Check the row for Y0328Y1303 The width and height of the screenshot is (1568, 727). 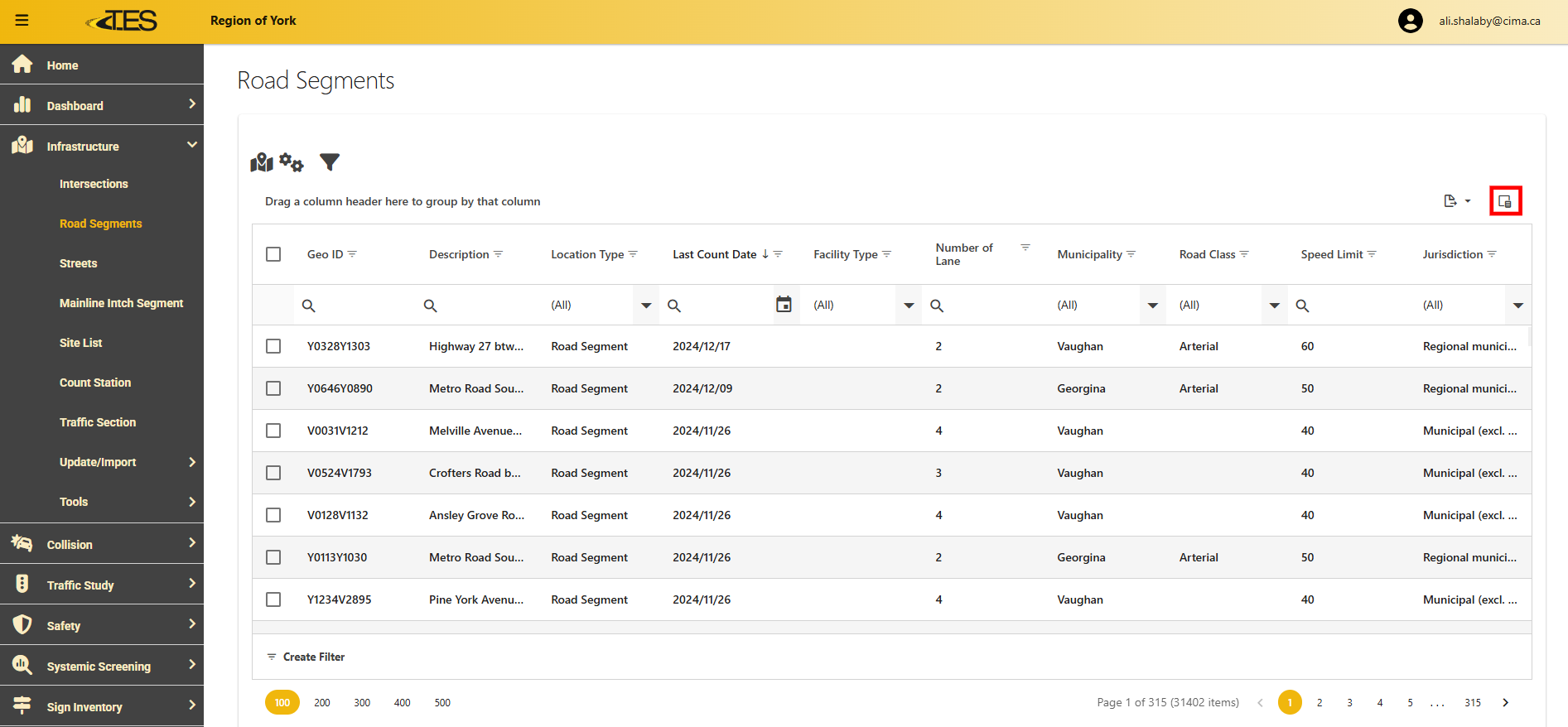pos(273,346)
